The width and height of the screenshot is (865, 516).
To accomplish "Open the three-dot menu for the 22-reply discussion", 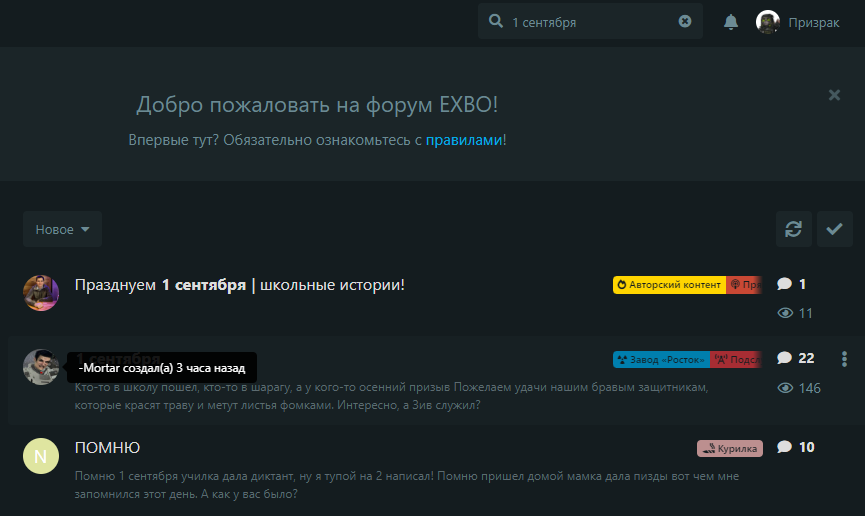I will point(844,359).
